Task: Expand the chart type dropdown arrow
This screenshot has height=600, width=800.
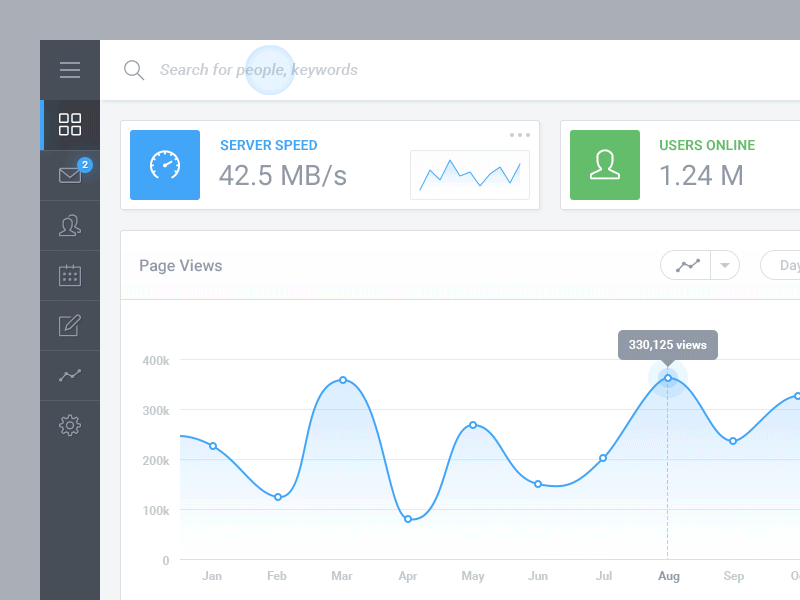Action: point(723,265)
